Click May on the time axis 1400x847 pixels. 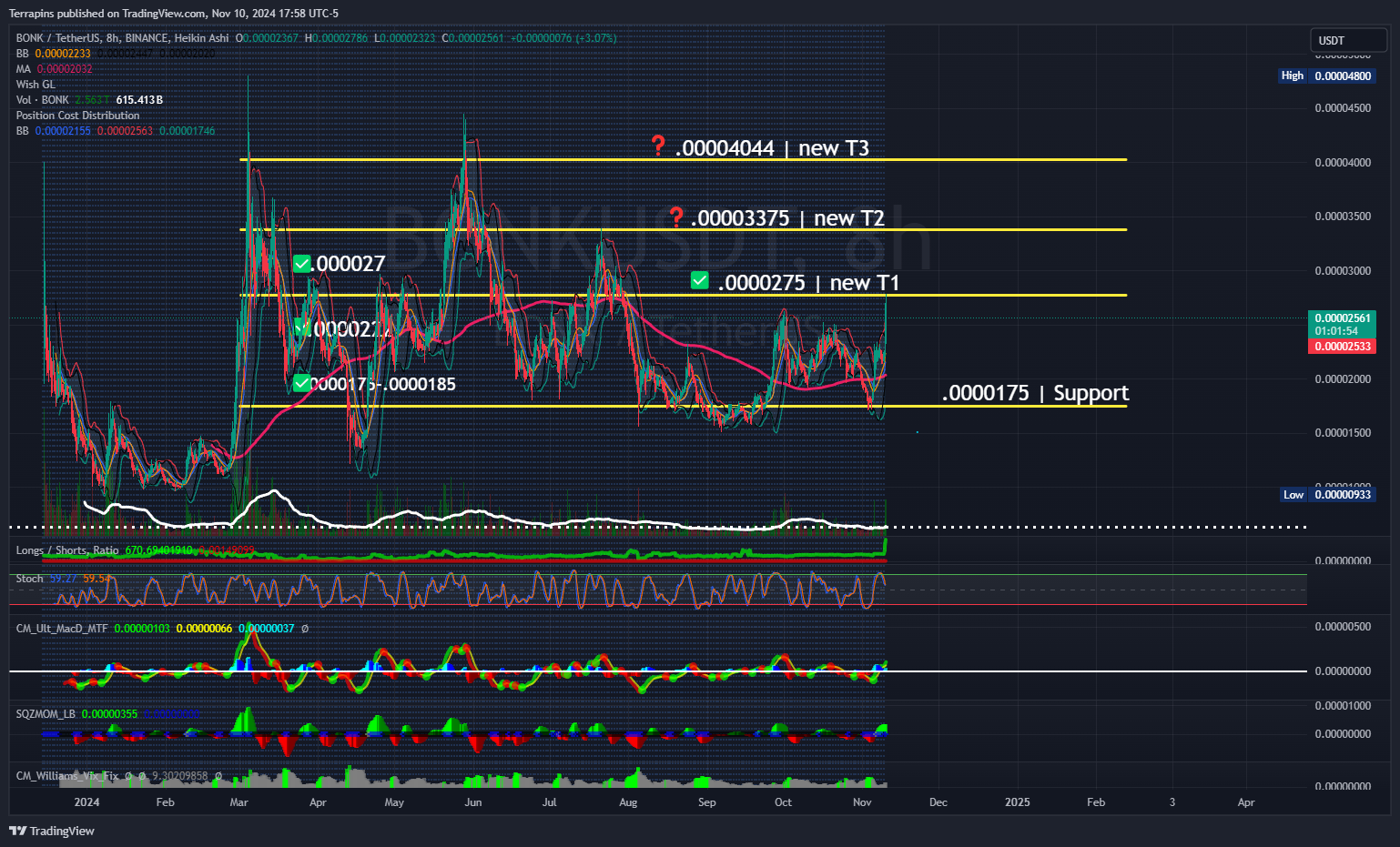point(394,802)
